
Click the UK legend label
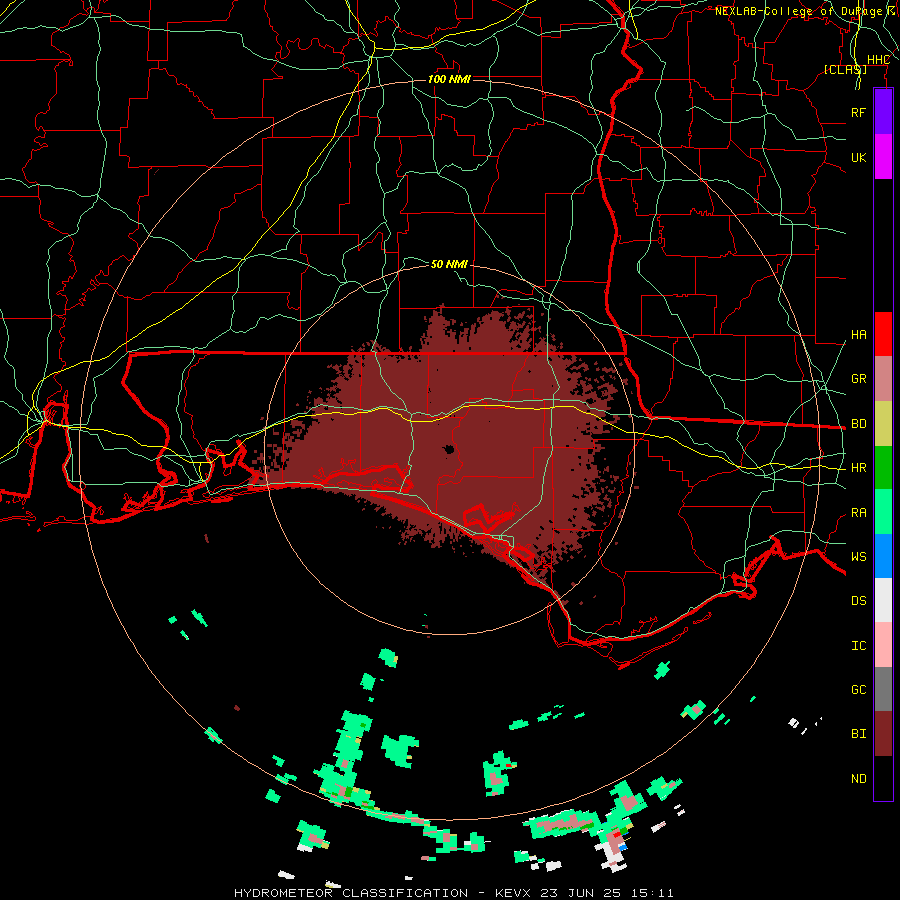858,157
